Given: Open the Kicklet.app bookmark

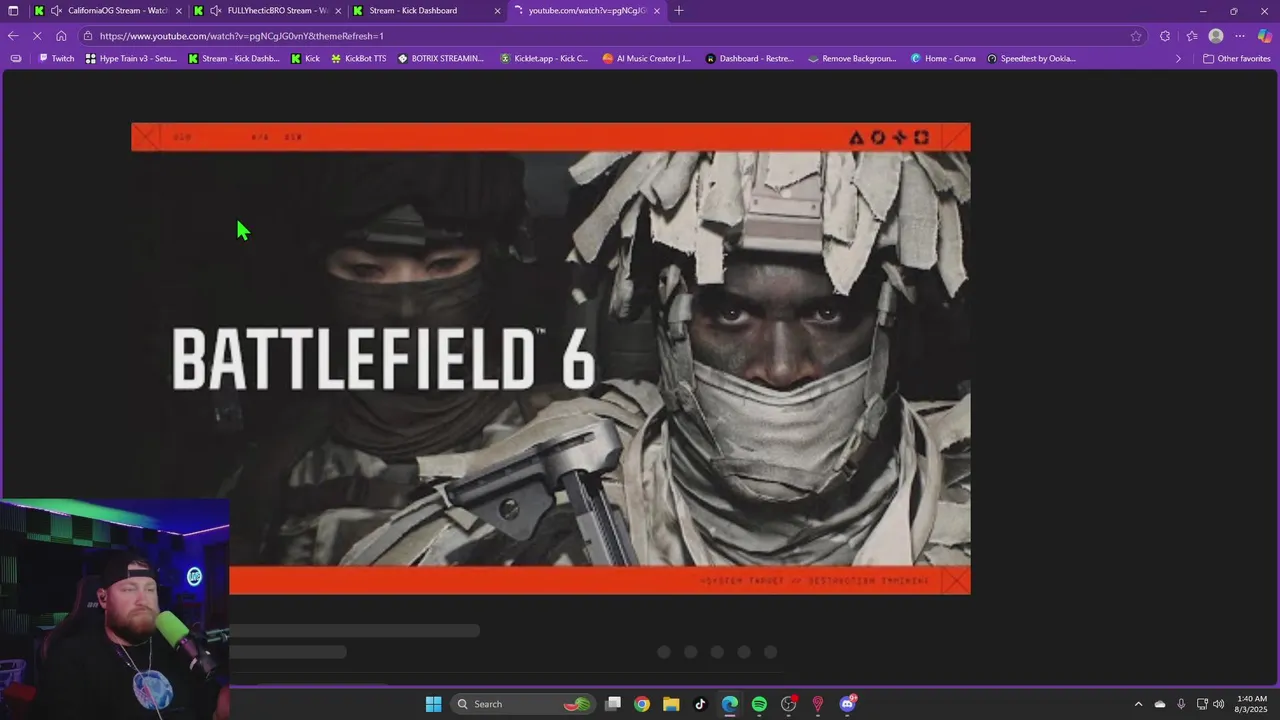Looking at the screenshot, I should [544, 59].
